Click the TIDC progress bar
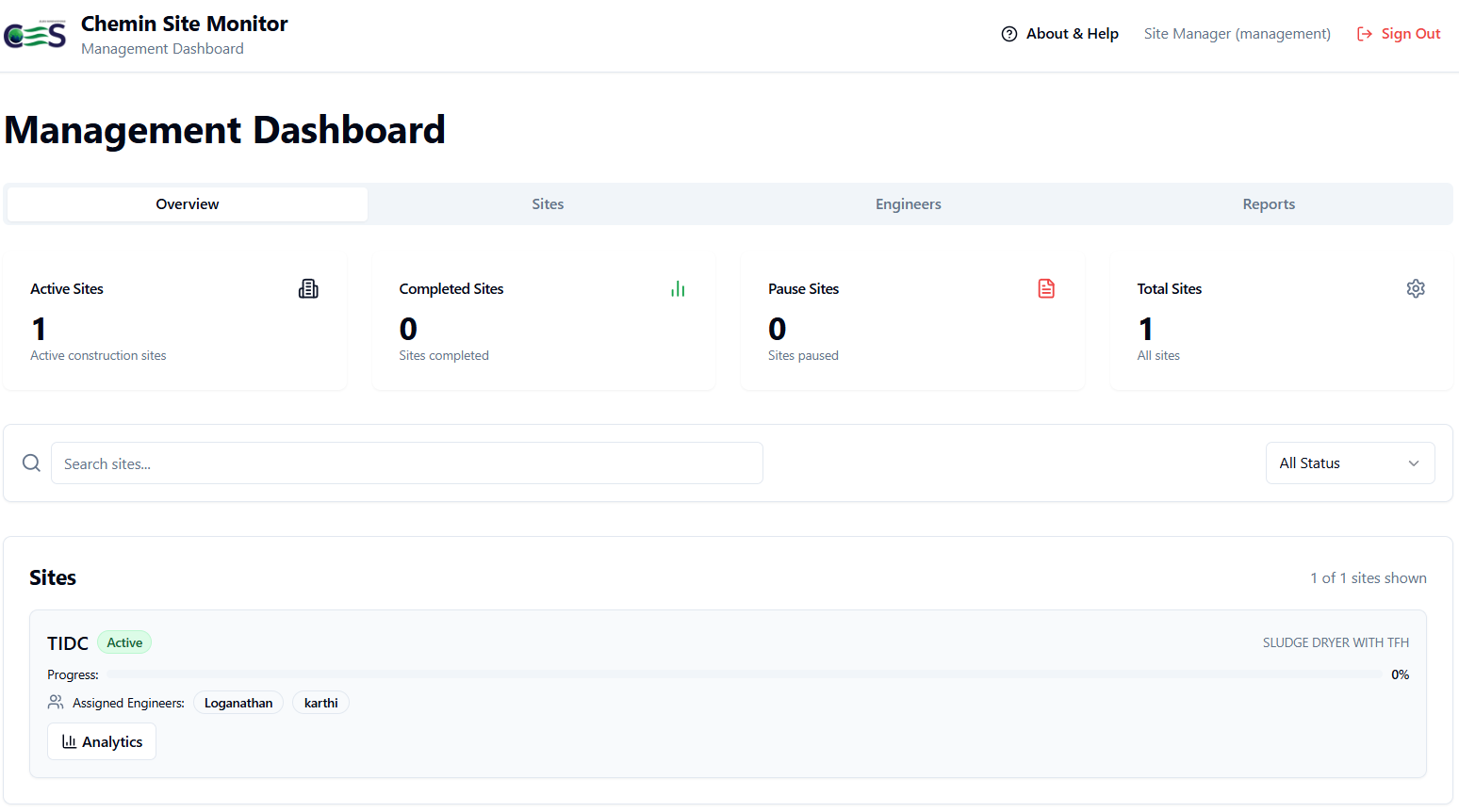This screenshot has width=1459, height=812. pos(744,674)
